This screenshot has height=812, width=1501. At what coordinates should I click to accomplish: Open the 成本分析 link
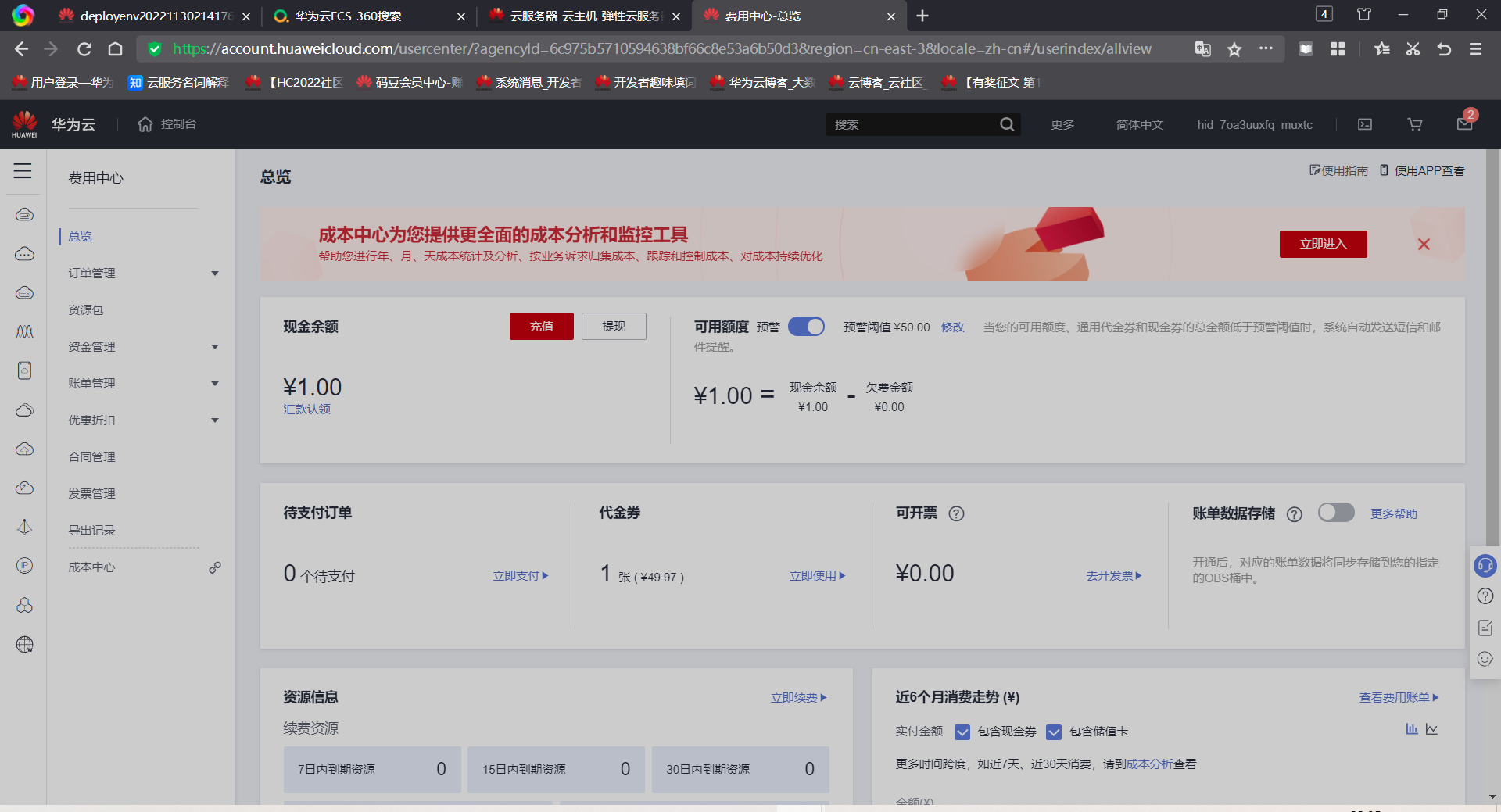1149,764
